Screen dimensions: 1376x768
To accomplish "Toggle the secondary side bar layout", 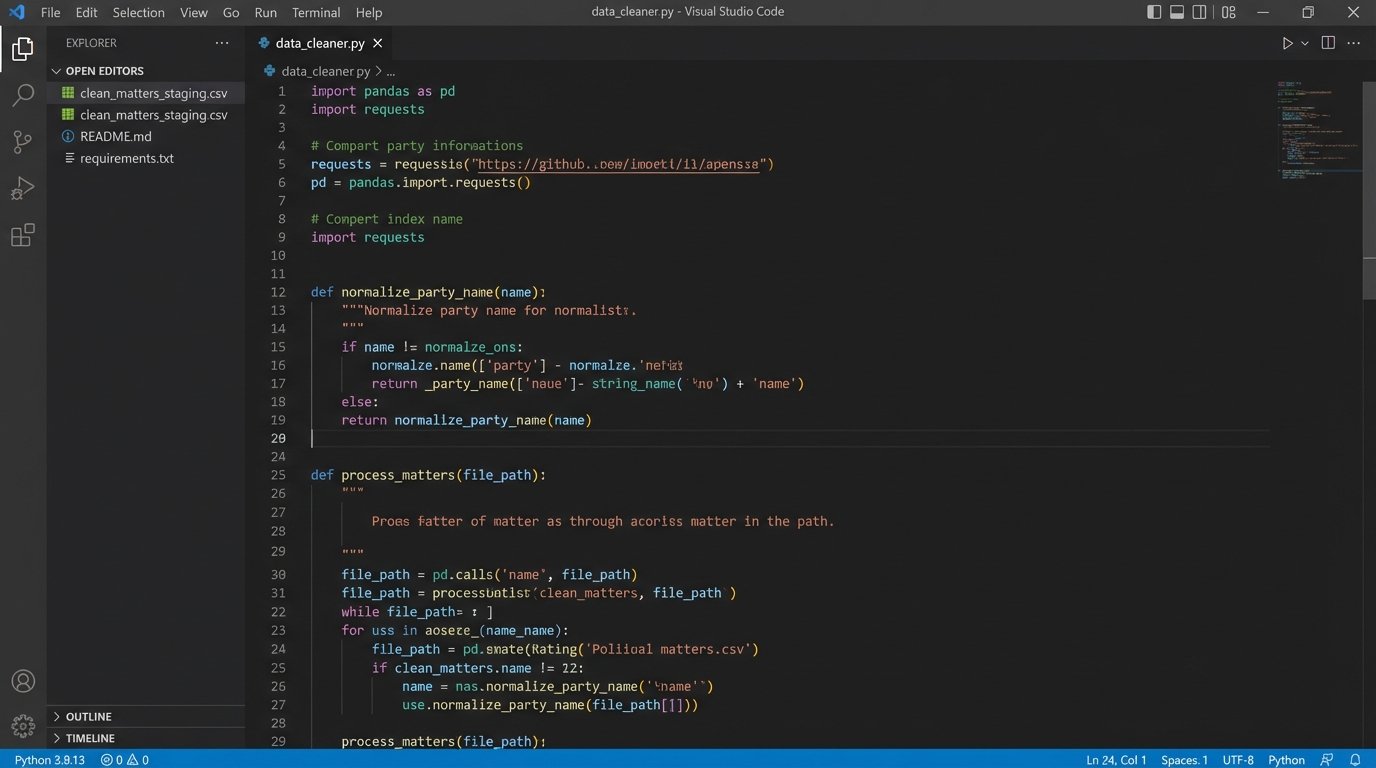I will pos(1200,12).
